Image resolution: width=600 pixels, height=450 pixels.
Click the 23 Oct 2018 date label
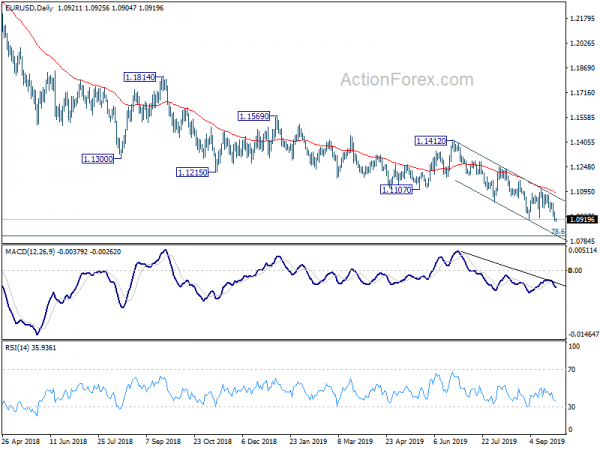(212, 441)
